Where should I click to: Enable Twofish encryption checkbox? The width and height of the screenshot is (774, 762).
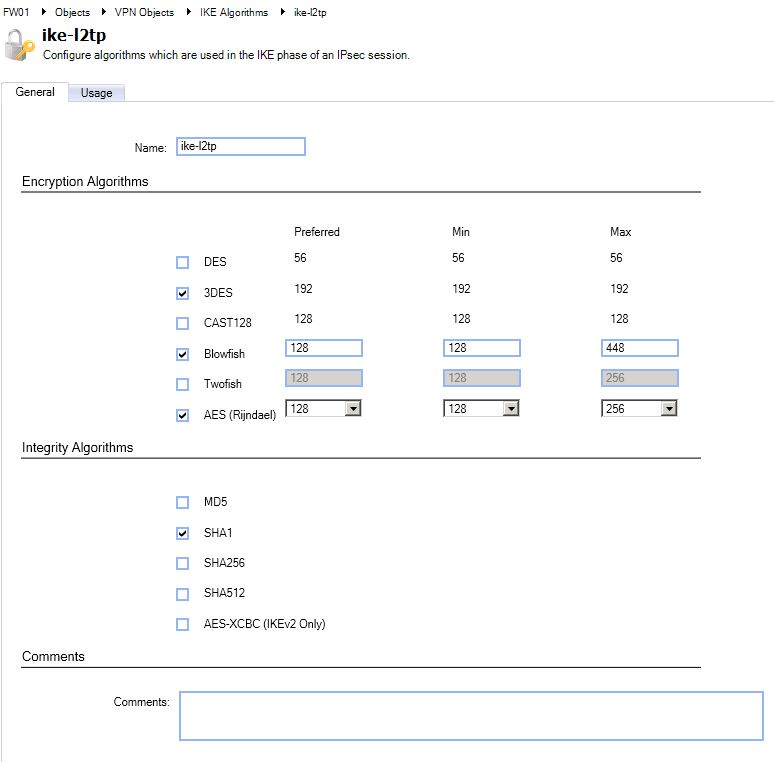point(182,384)
